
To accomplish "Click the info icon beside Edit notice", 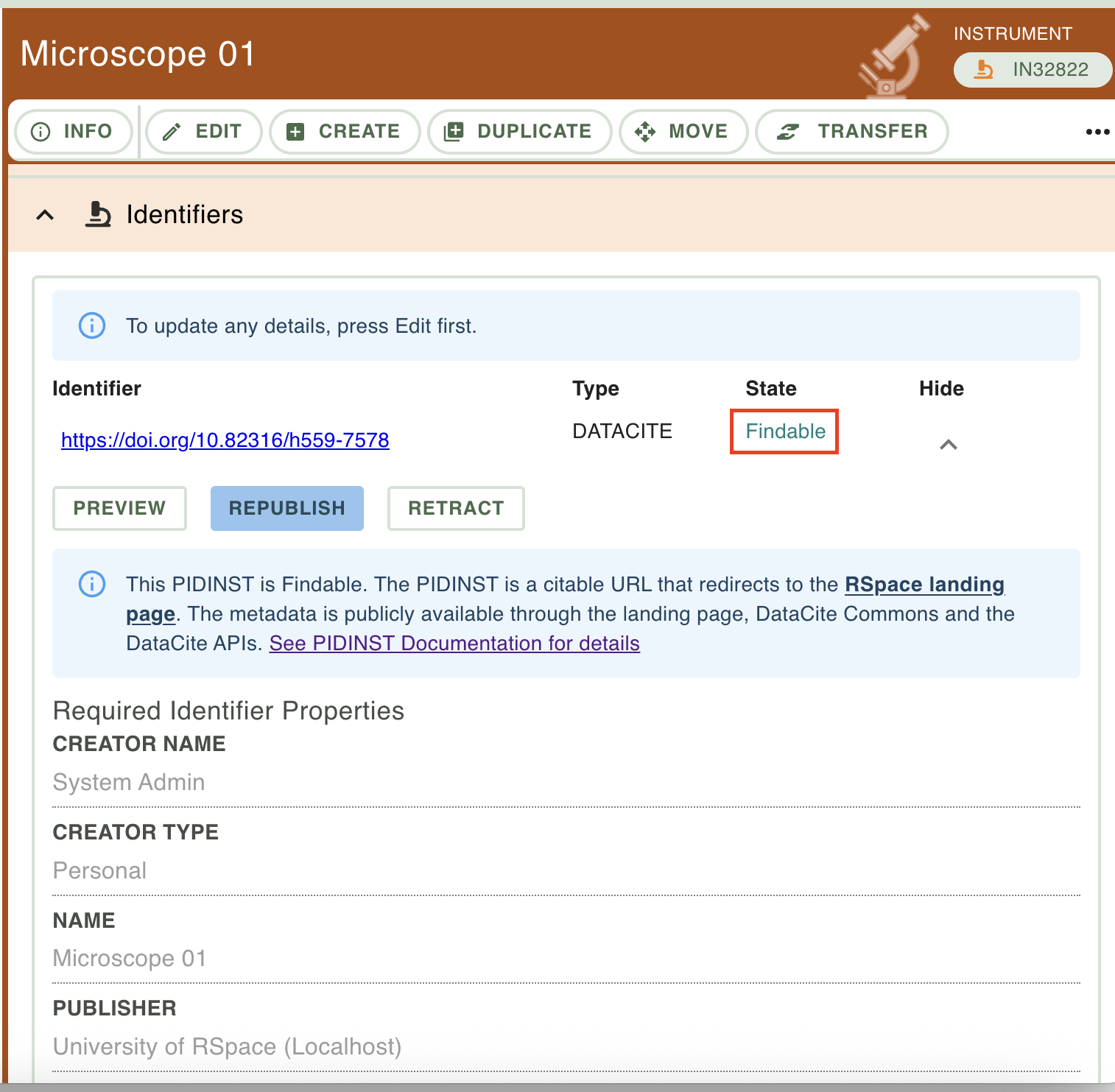I will click(92, 325).
